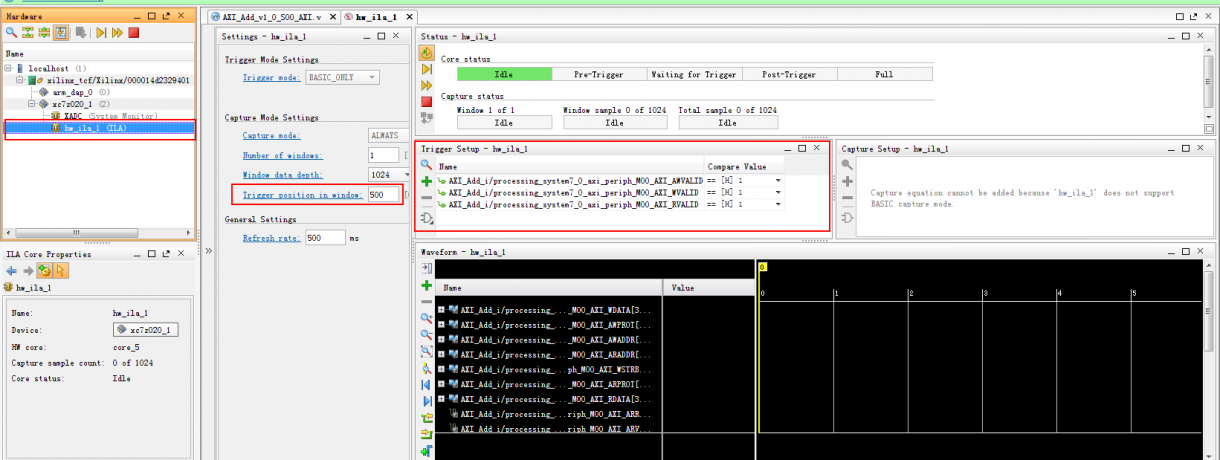Click minus icon to remove trigger probe
1220x460 pixels.
[x=426, y=199]
